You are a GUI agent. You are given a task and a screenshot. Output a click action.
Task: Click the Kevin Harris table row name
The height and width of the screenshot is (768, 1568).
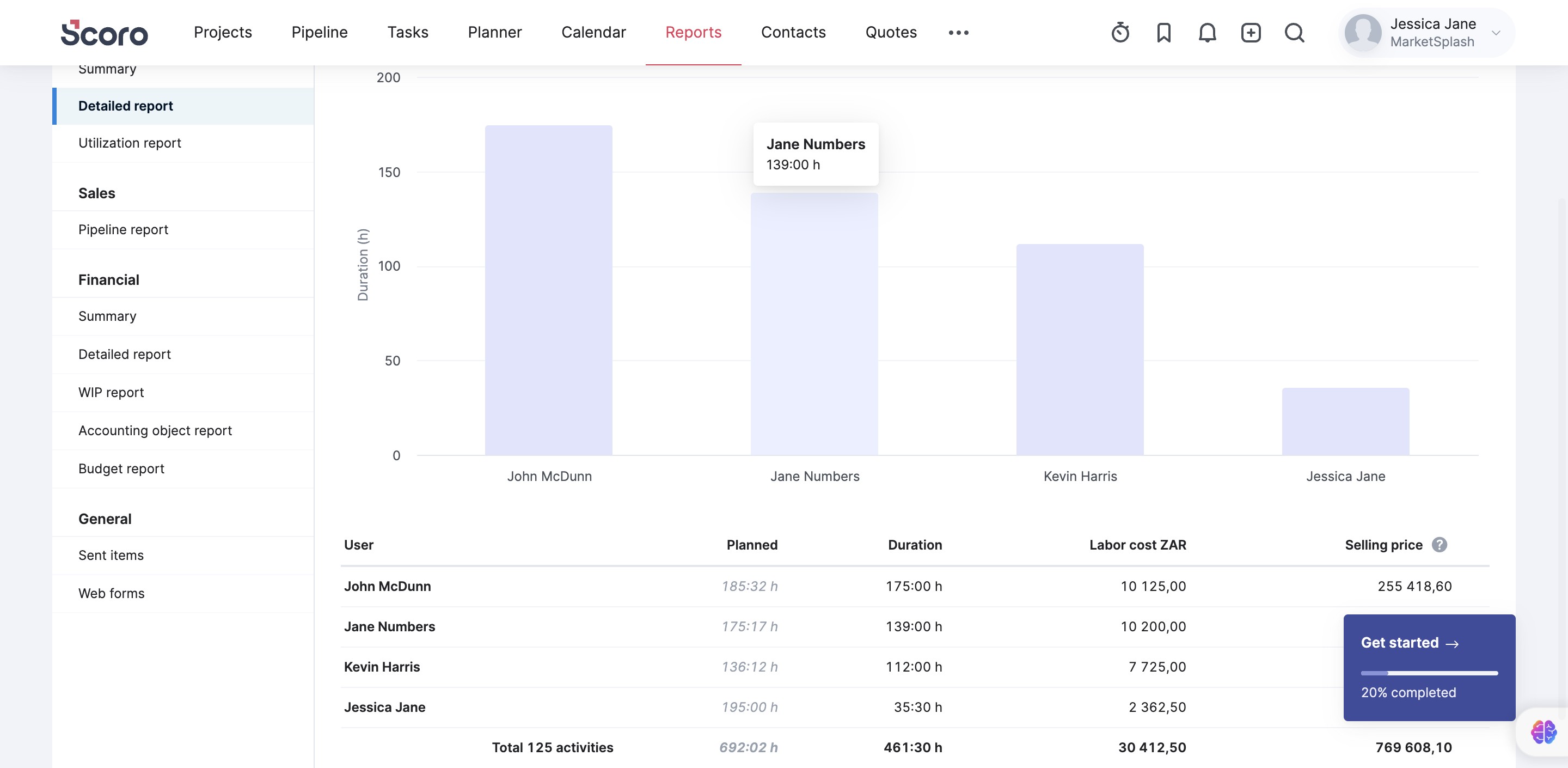pos(382,667)
